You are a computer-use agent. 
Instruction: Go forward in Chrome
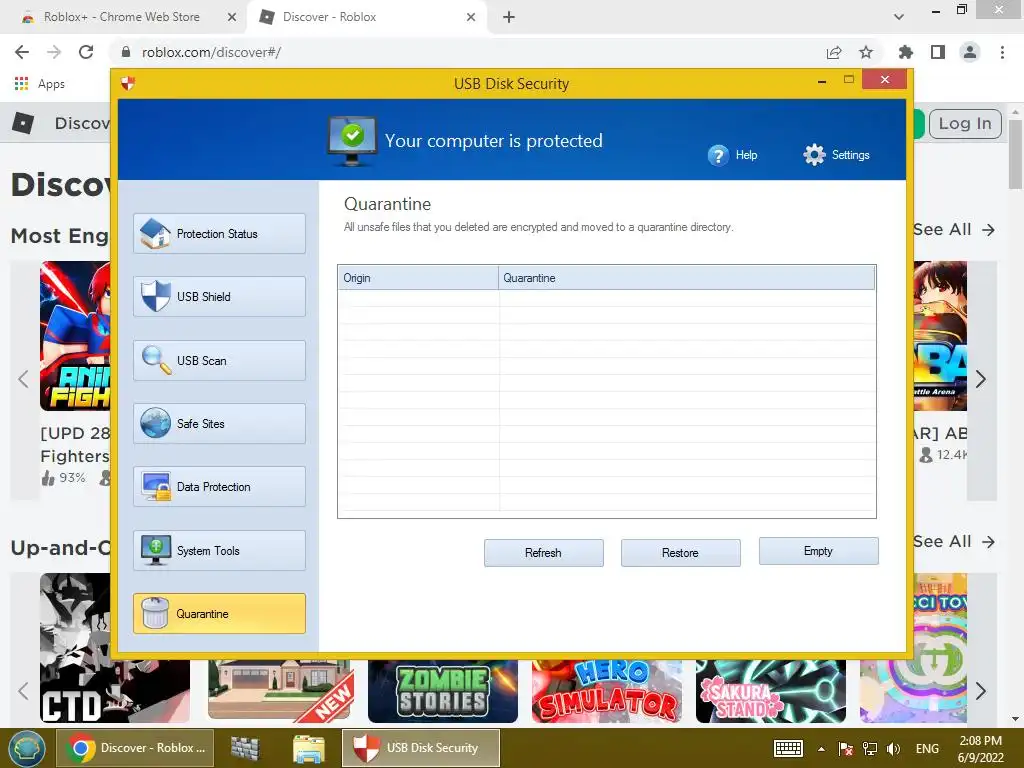click(x=54, y=52)
